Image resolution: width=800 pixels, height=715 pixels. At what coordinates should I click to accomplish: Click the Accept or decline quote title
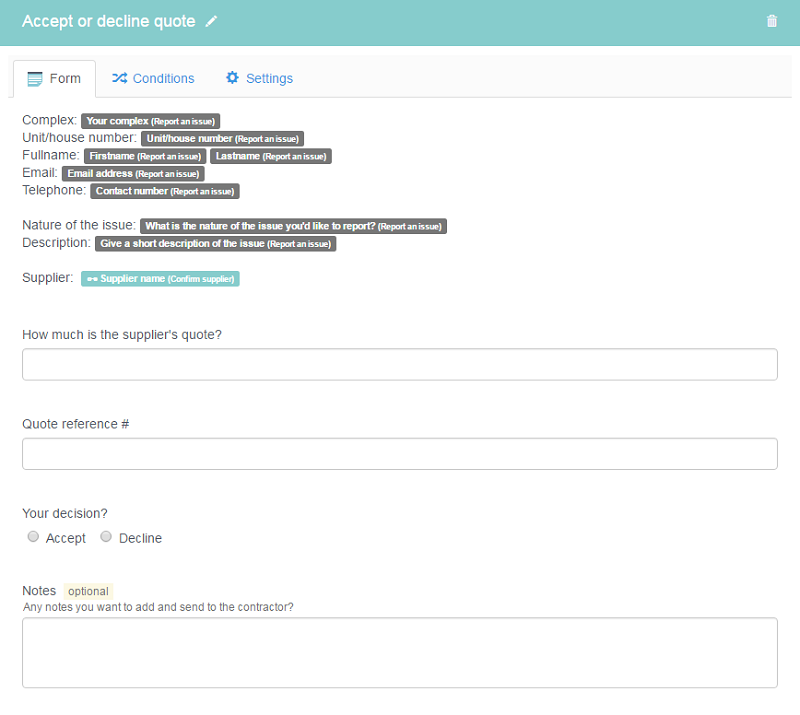(109, 21)
